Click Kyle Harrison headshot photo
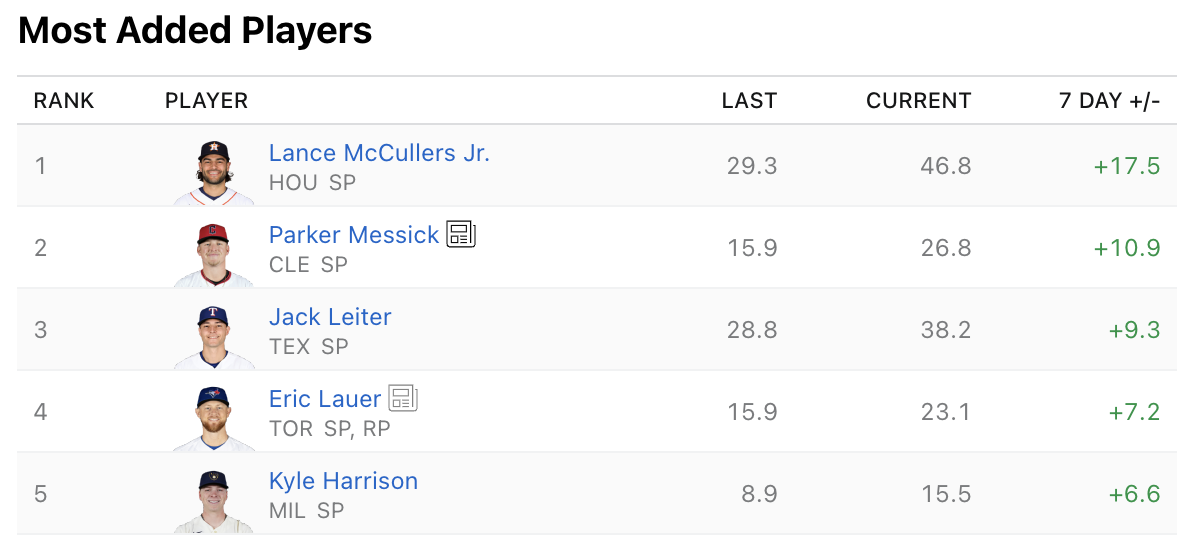Screen dimensions: 1196x544 [x=213, y=499]
